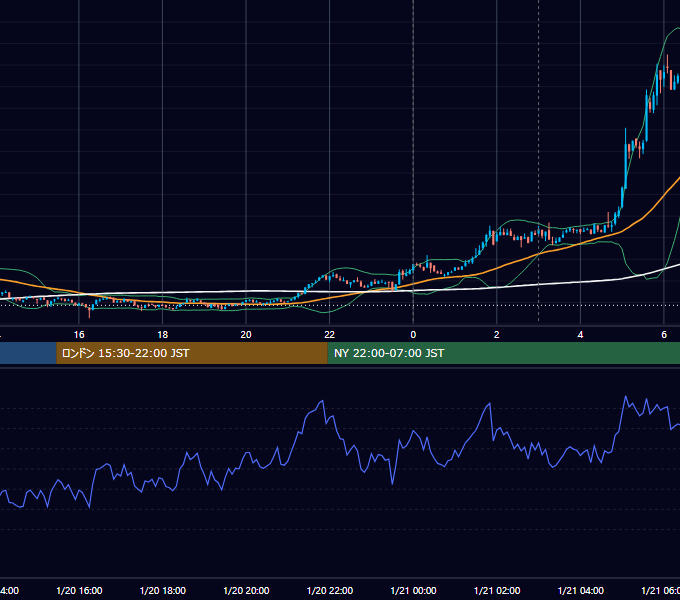Click the time axis label 0
The height and width of the screenshot is (600, 680).
click(x=413, y=335)
